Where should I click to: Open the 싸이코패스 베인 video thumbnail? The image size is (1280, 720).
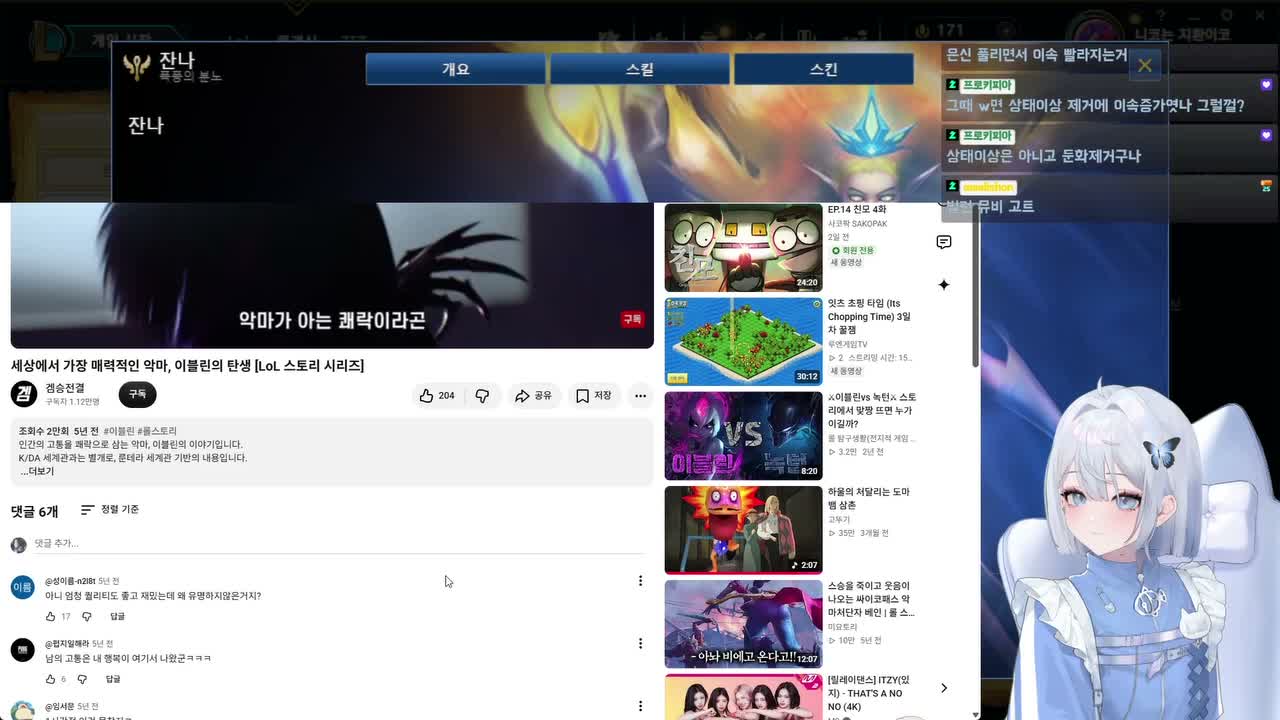coord(743,623)
